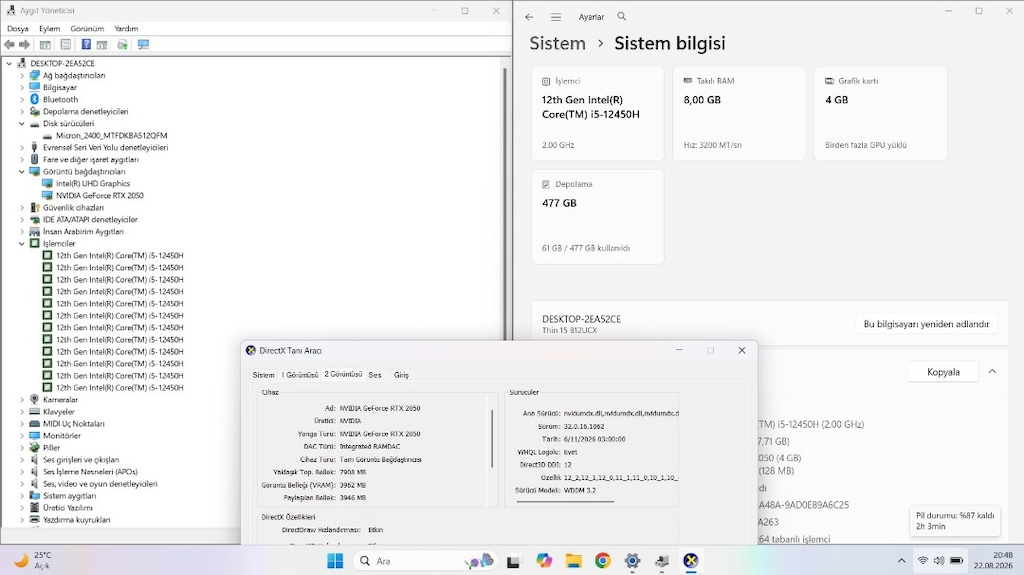Click the Properties sheet icon in Device Manager toolbar
This screenshot has height=575, width=1024.
[65, 44]
